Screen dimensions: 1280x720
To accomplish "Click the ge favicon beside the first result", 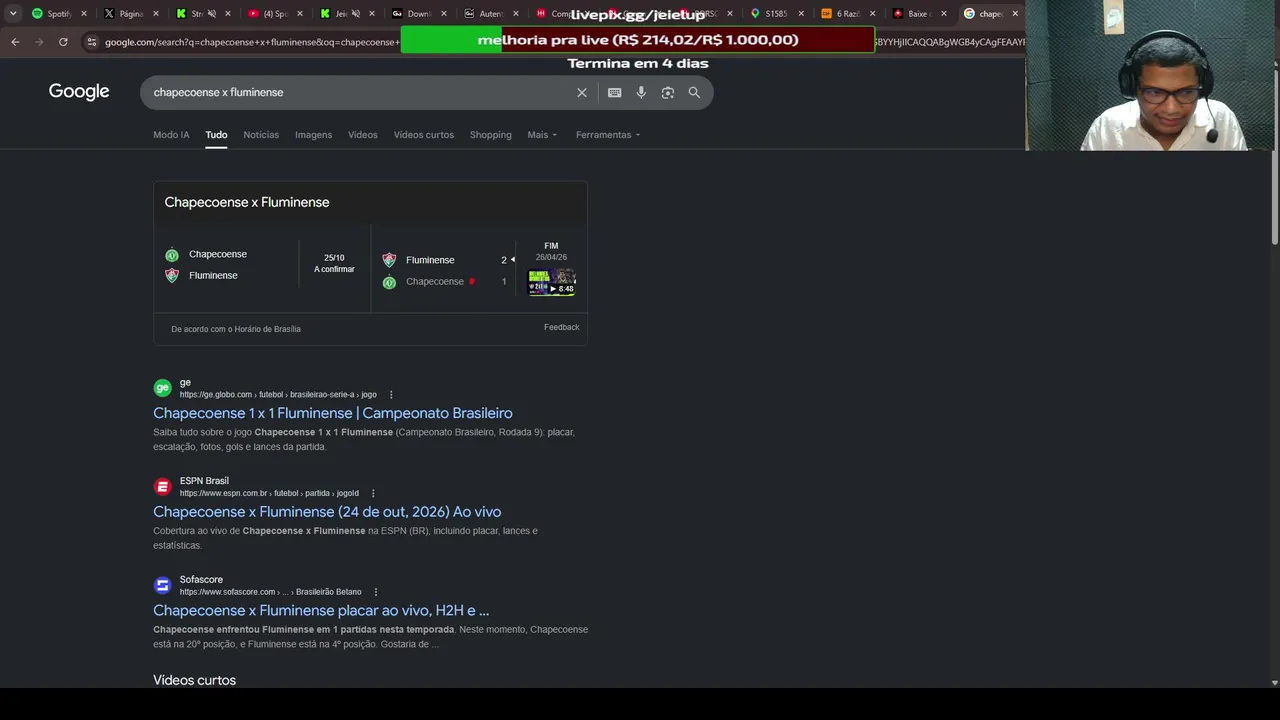I will [162, 388].
